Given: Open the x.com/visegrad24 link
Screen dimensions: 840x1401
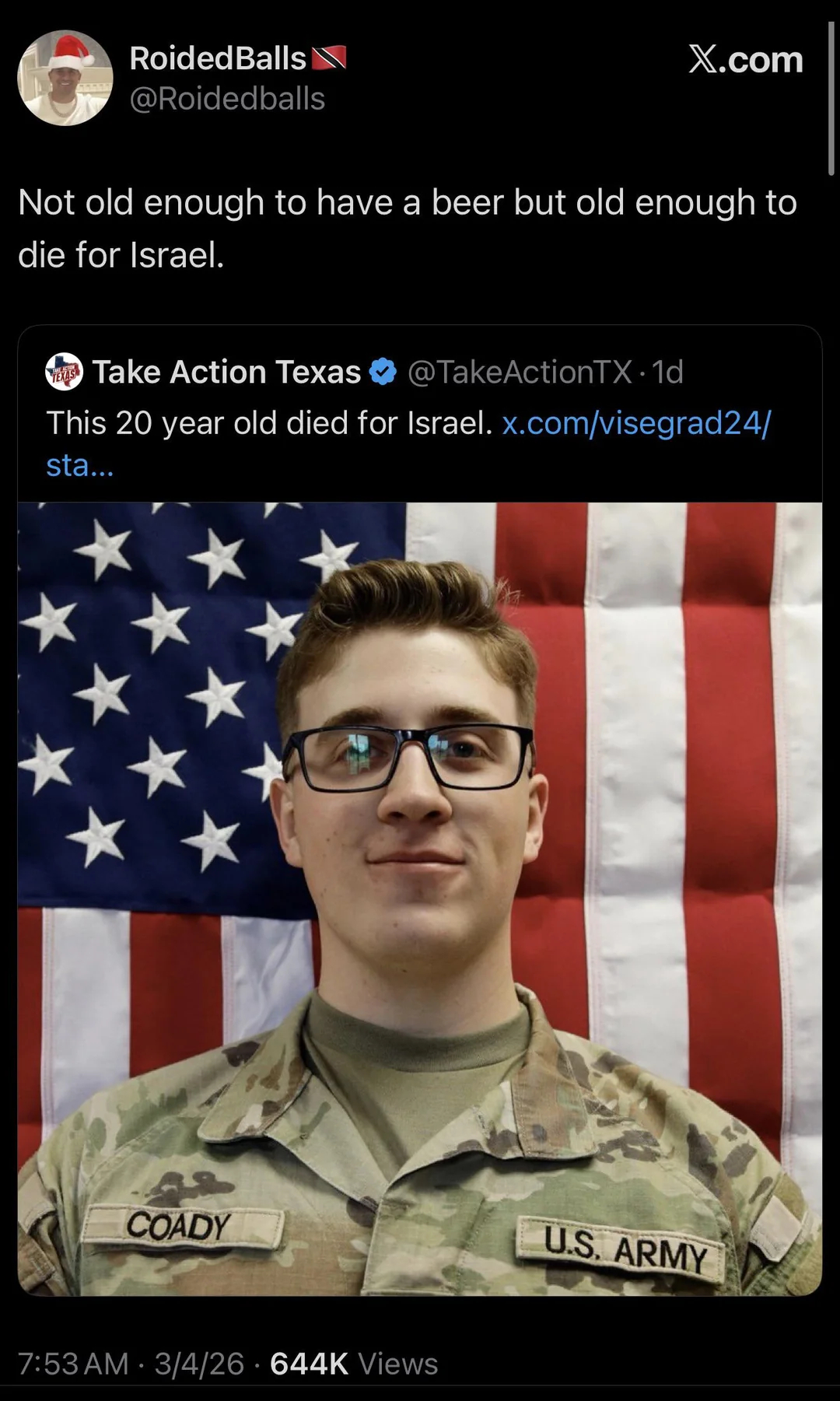Looking at the screenshot, I should coord(636,423).
